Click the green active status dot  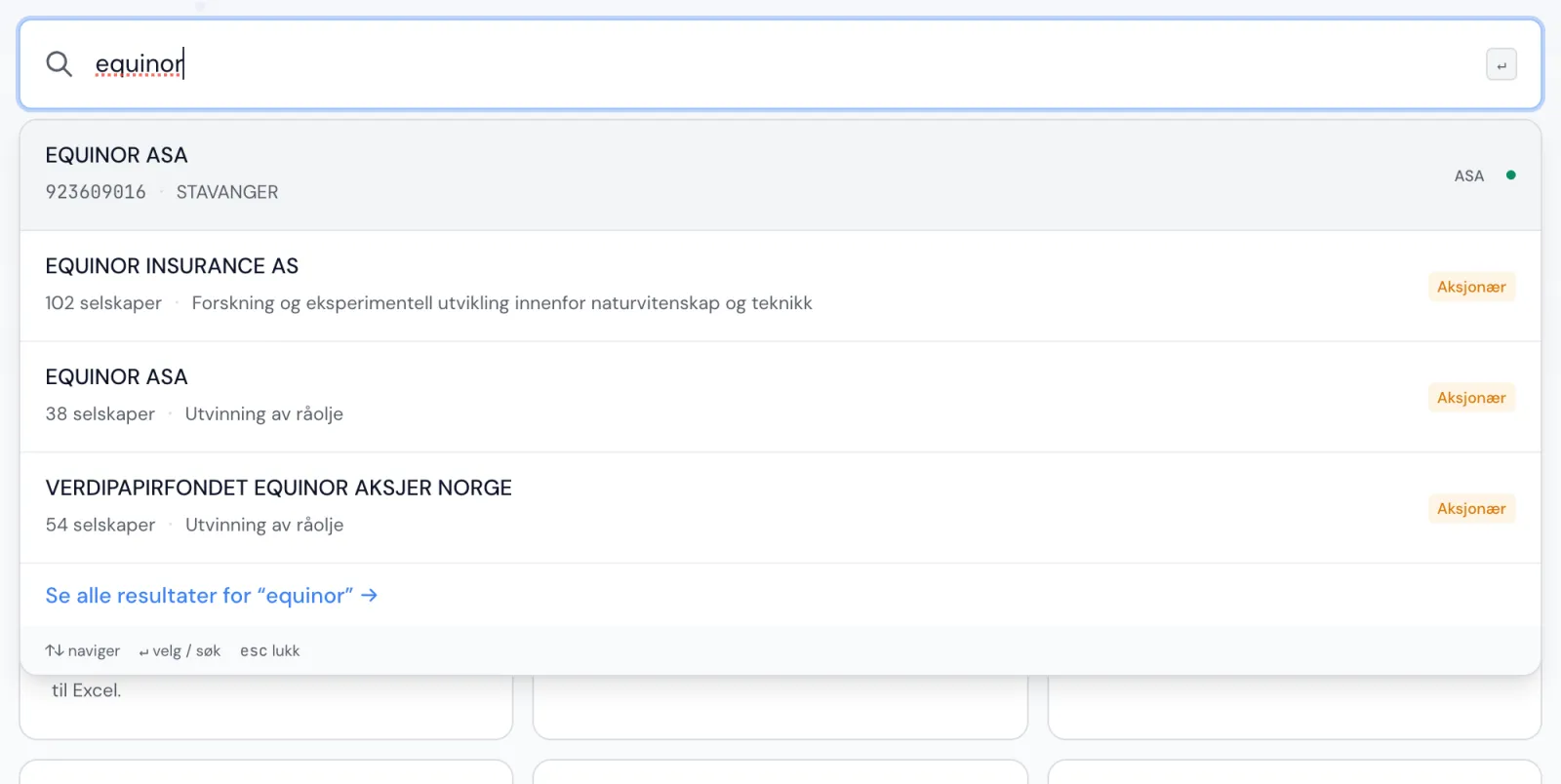pyautogui.click(x=1511, y=176)
